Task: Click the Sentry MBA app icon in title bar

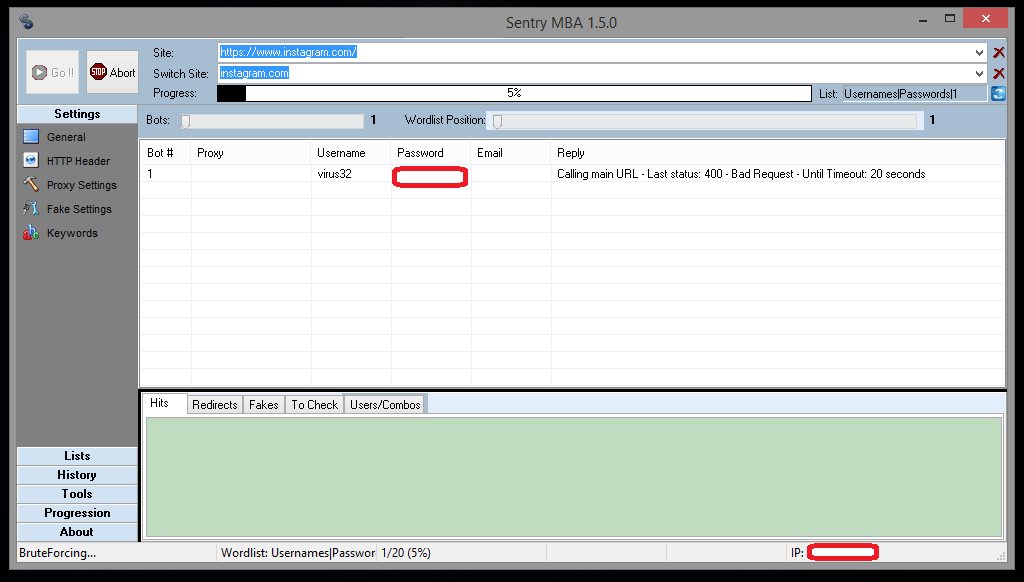Action: (x=26, y=22)
